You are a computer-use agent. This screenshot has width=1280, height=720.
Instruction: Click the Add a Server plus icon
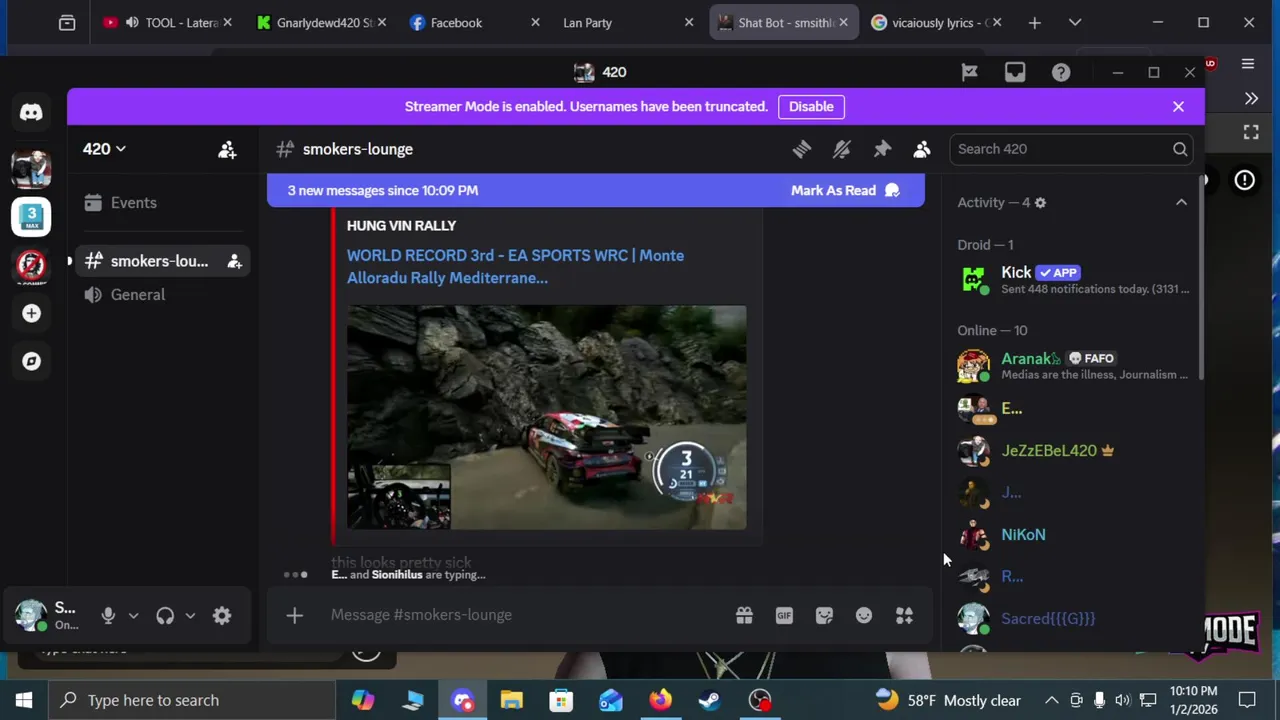[x=31, y=313]
